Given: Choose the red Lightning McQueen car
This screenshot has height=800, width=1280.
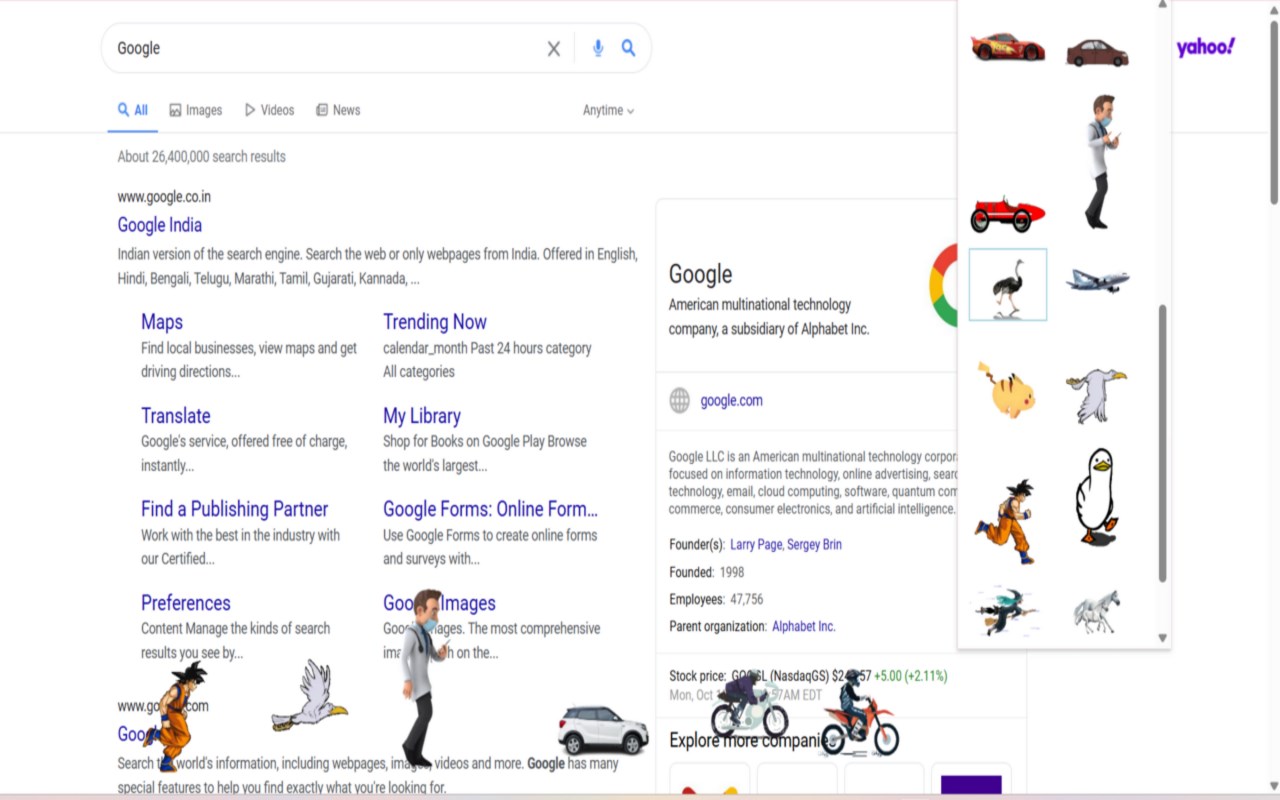Looking at the screenshot, I should 1007,47.
